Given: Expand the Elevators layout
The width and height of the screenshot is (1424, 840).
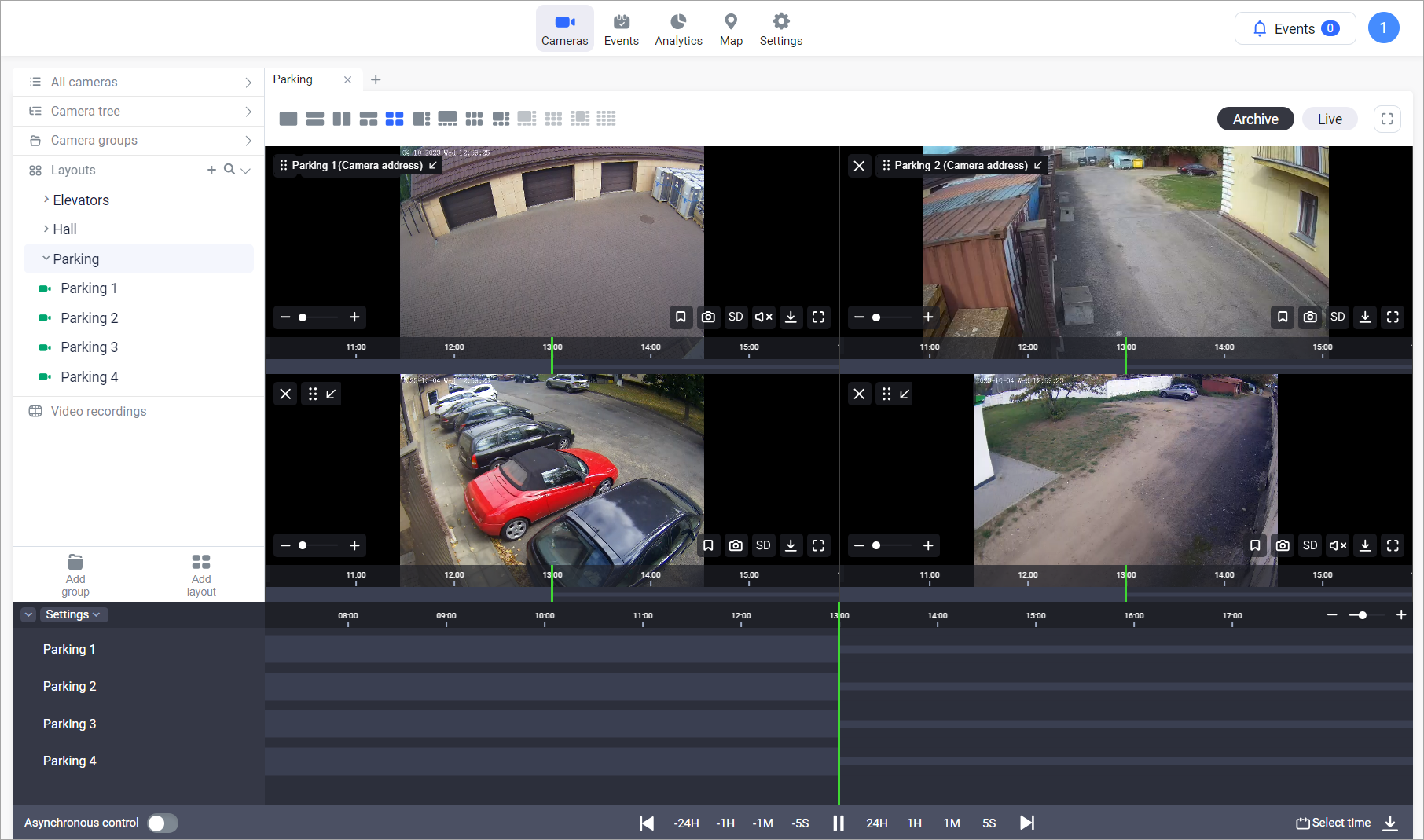Looking at the screenshot, I should pos(46,200).
